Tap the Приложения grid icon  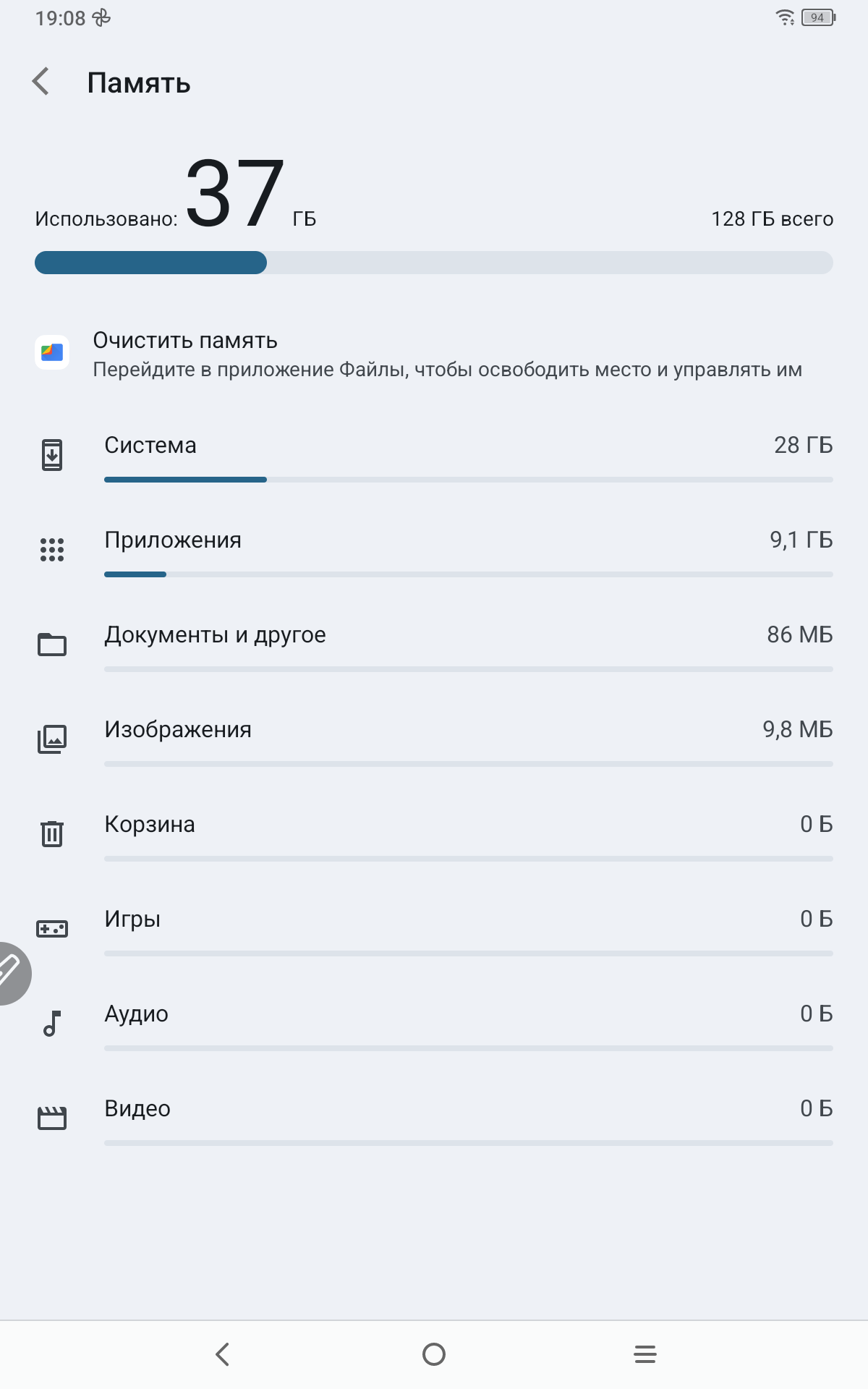tap(52, 550)
